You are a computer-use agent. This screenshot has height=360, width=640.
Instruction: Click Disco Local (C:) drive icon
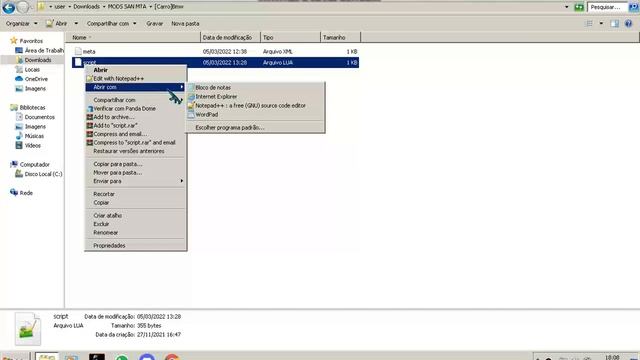point(19,174)
